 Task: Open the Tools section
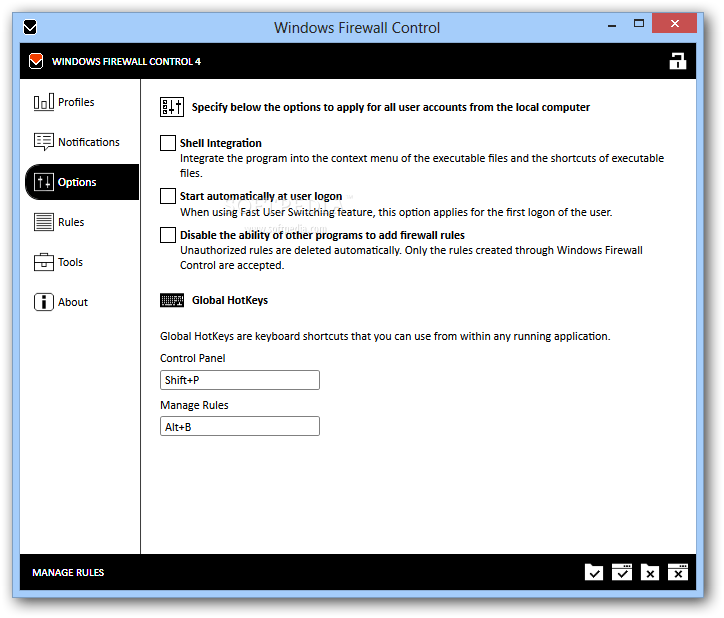click(58, 262)
